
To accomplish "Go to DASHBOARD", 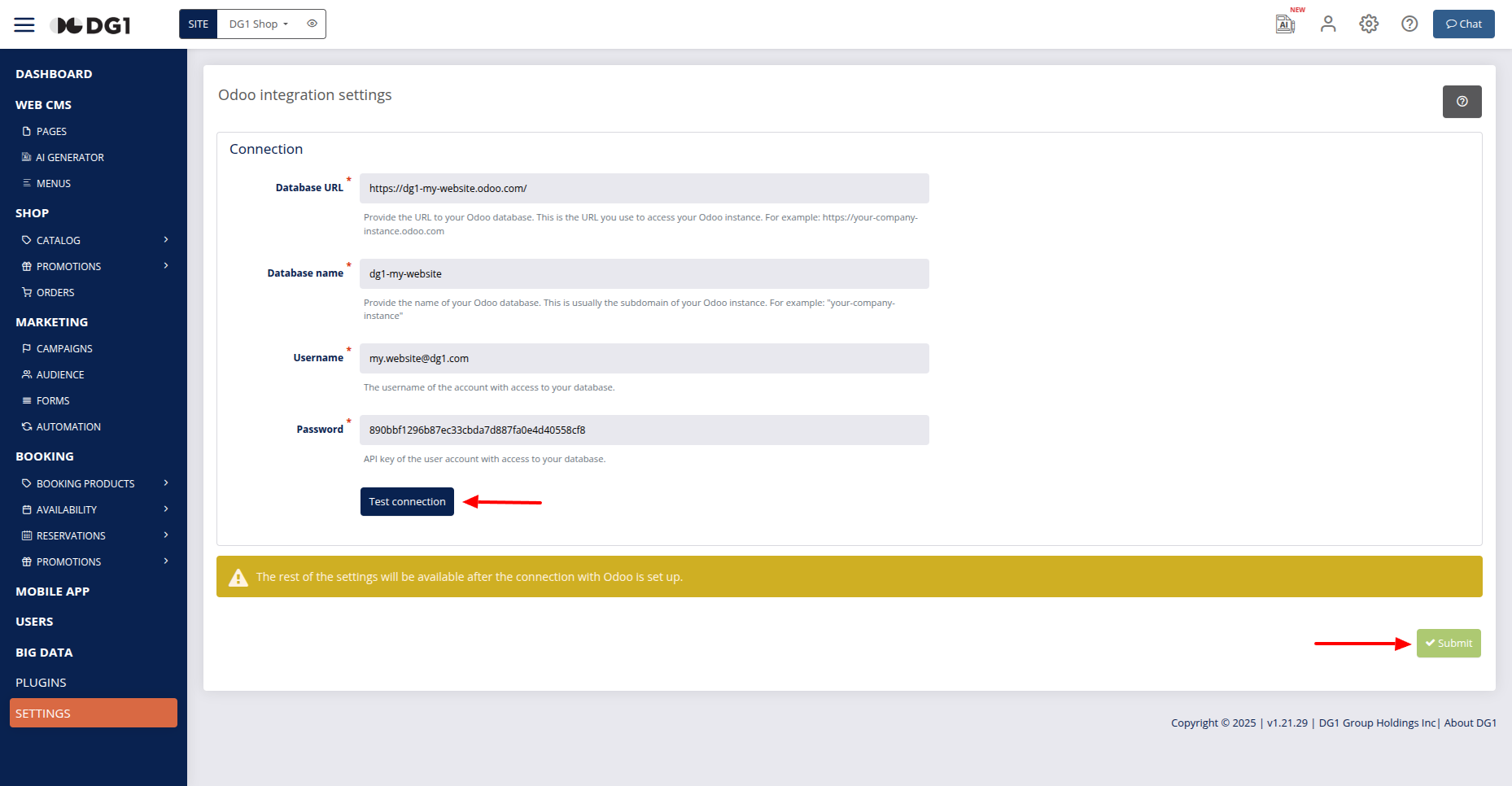I will click(x=54, y=74).
